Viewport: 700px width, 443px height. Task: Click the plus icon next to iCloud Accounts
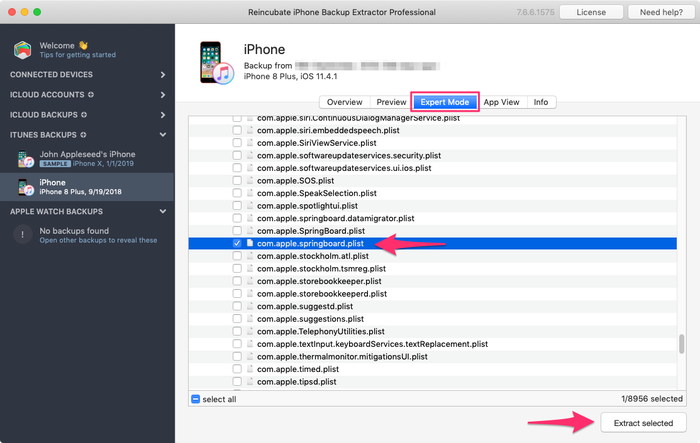click(x=91, y=95)
